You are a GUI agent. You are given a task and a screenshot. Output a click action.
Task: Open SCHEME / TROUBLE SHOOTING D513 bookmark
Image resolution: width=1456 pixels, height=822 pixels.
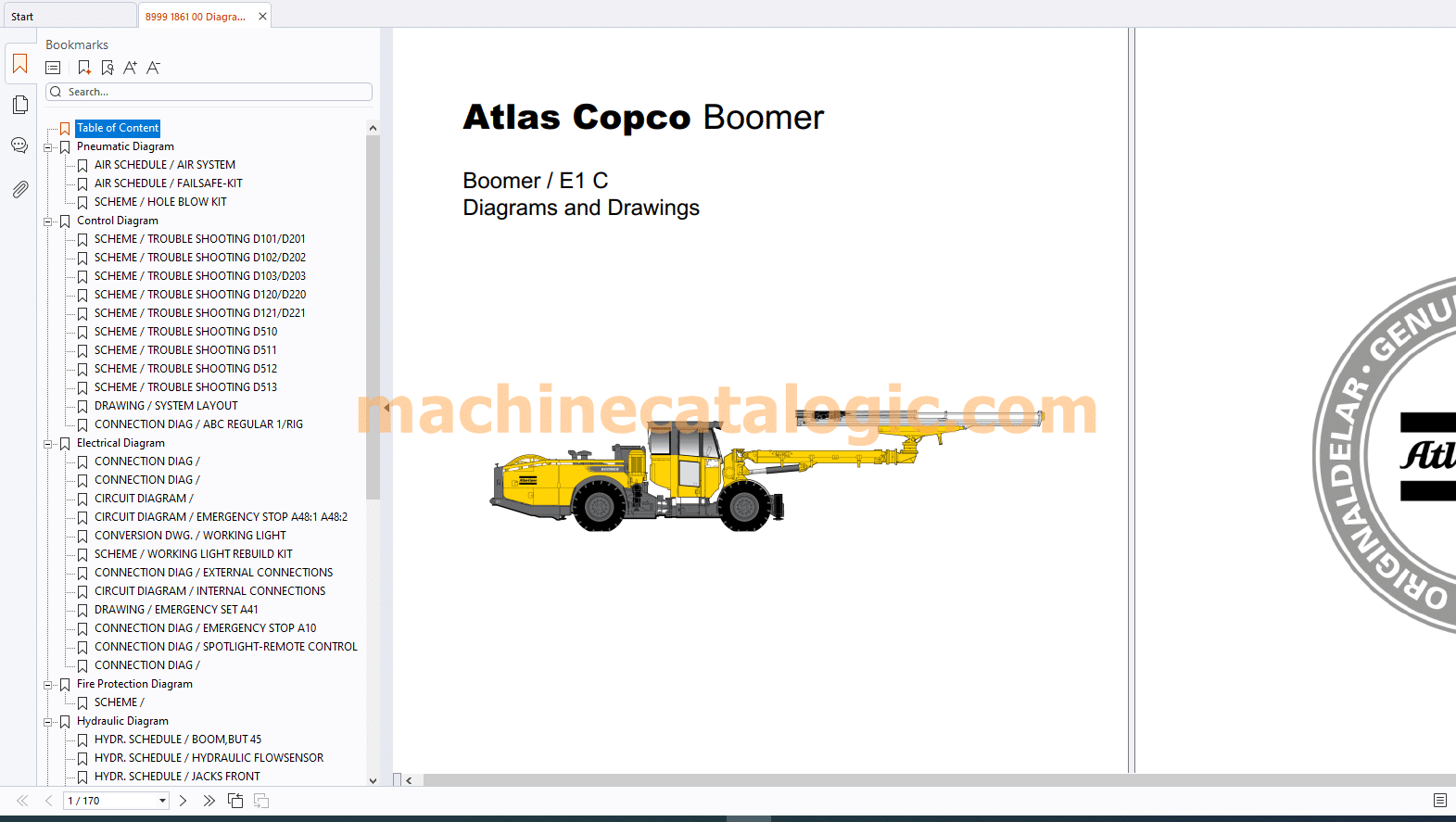point(185,387)
